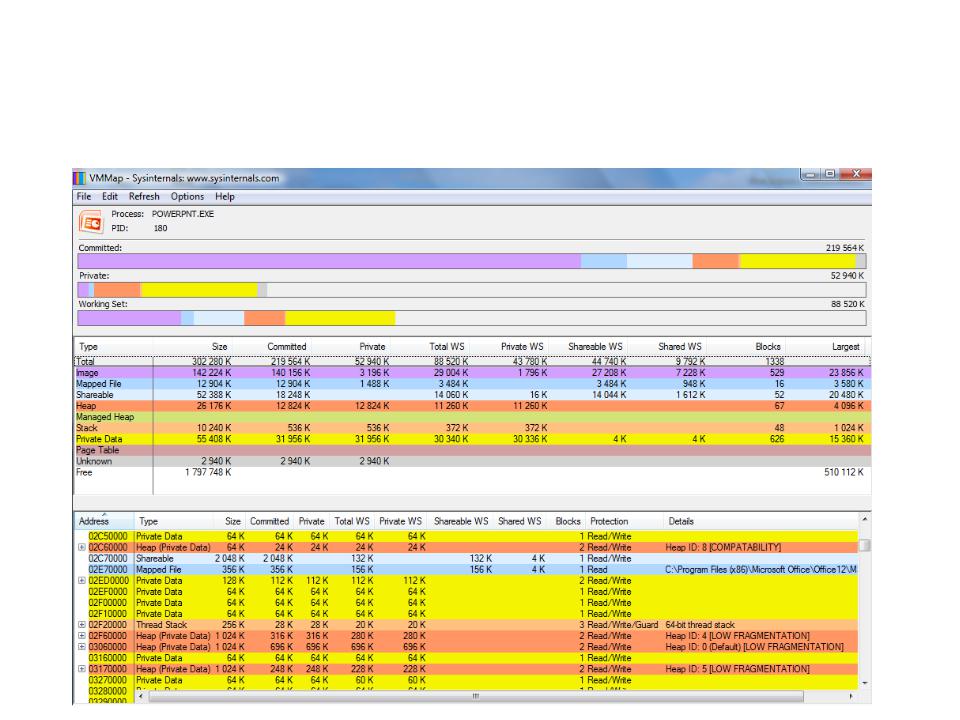The width and height of the screenshot is (960, 720).
Task: Click yellow Private Data segment in Private bar
Action: (x=199, y=290)
